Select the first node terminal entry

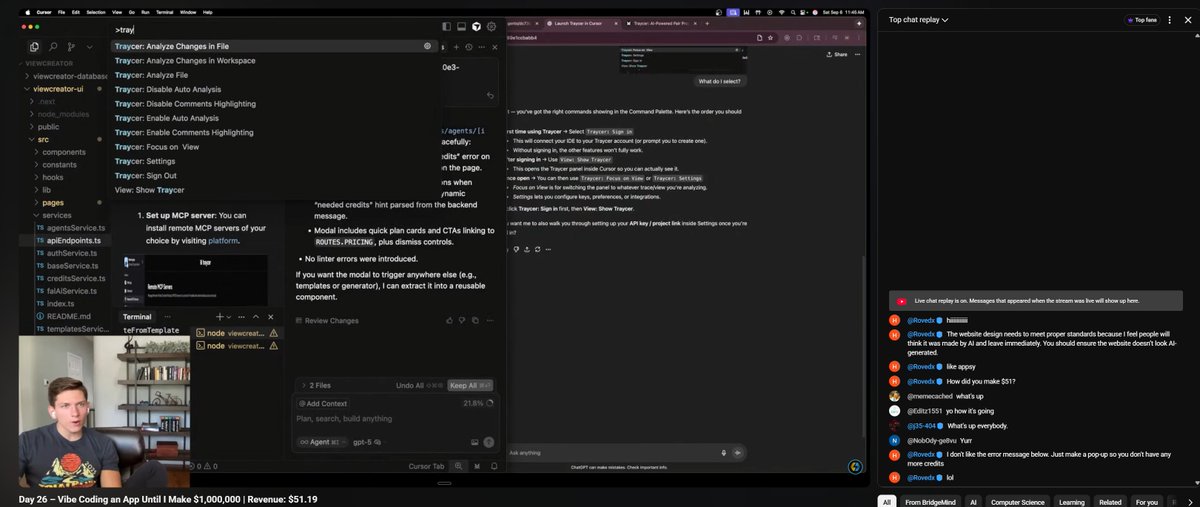235,332
